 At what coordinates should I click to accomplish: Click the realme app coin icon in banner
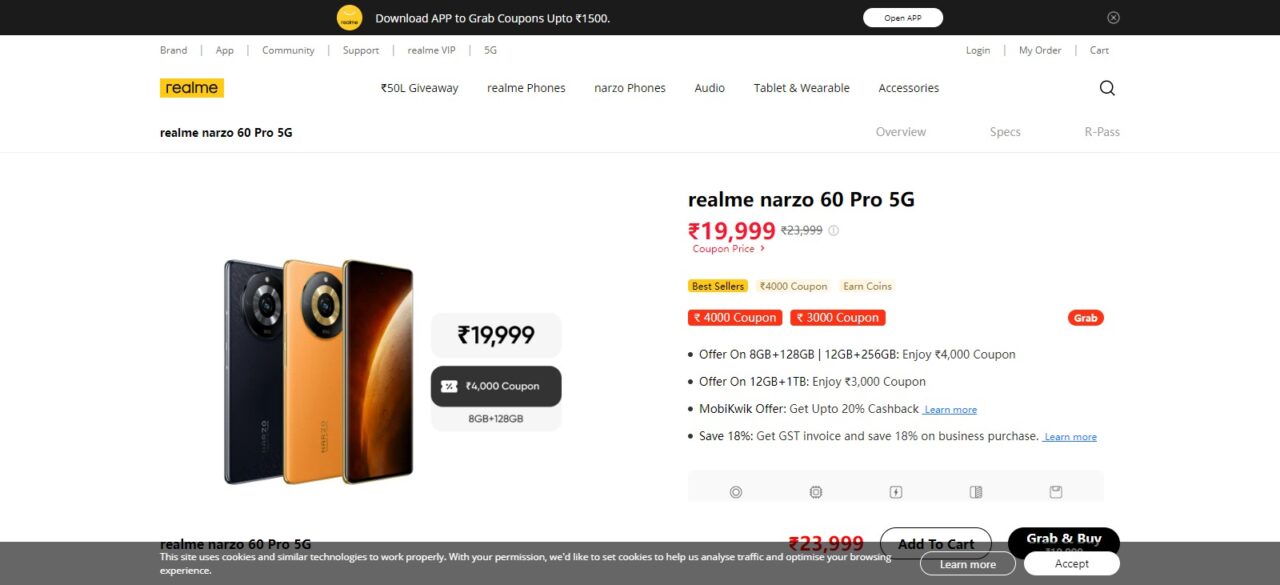tap(349, 17)
